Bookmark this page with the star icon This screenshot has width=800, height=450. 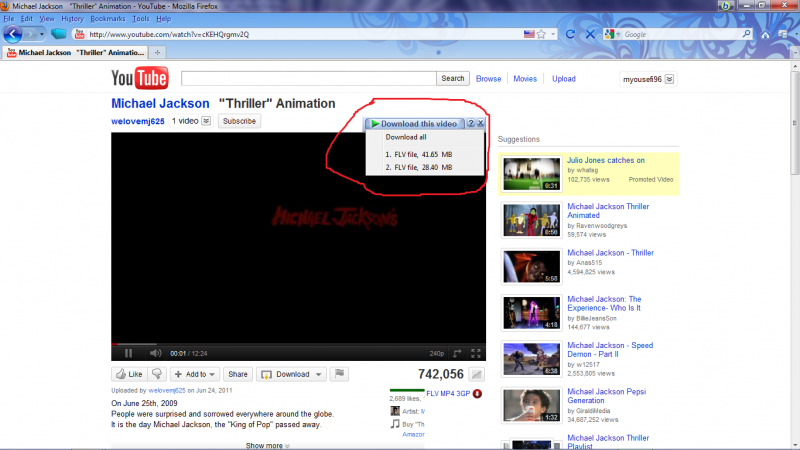[541, 34]
